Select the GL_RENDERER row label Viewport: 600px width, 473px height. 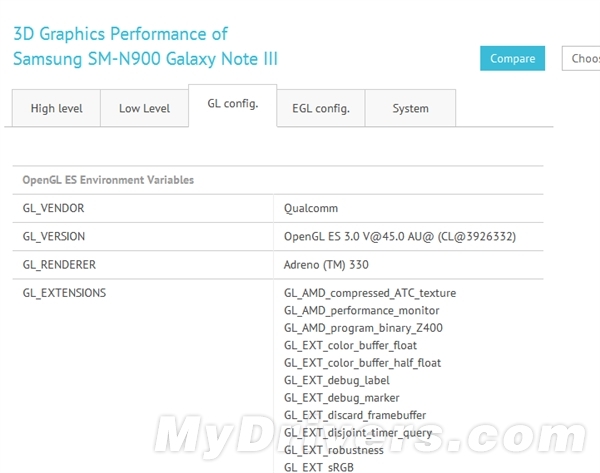58,265
